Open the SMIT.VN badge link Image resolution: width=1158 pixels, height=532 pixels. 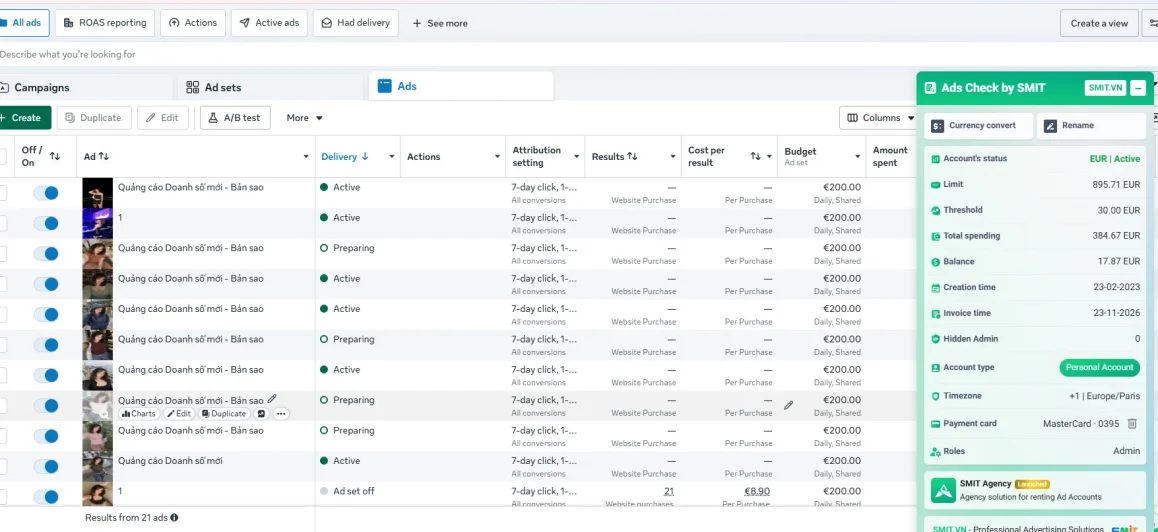click(x=1106, y=88)
